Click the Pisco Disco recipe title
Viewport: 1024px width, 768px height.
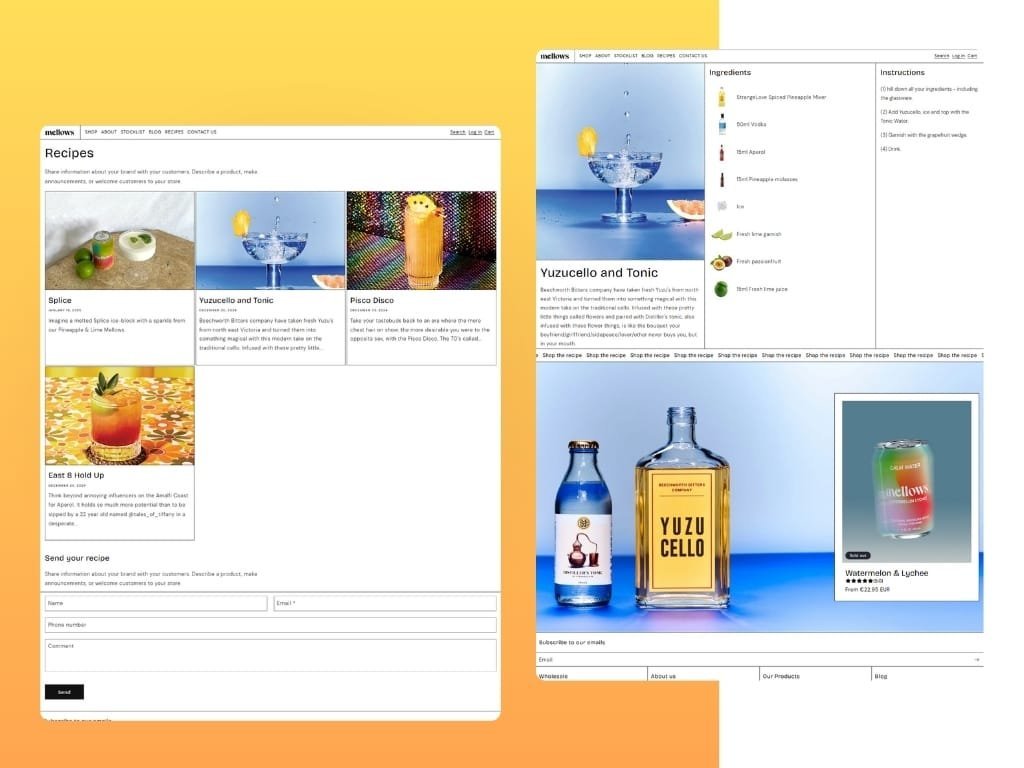372,300
